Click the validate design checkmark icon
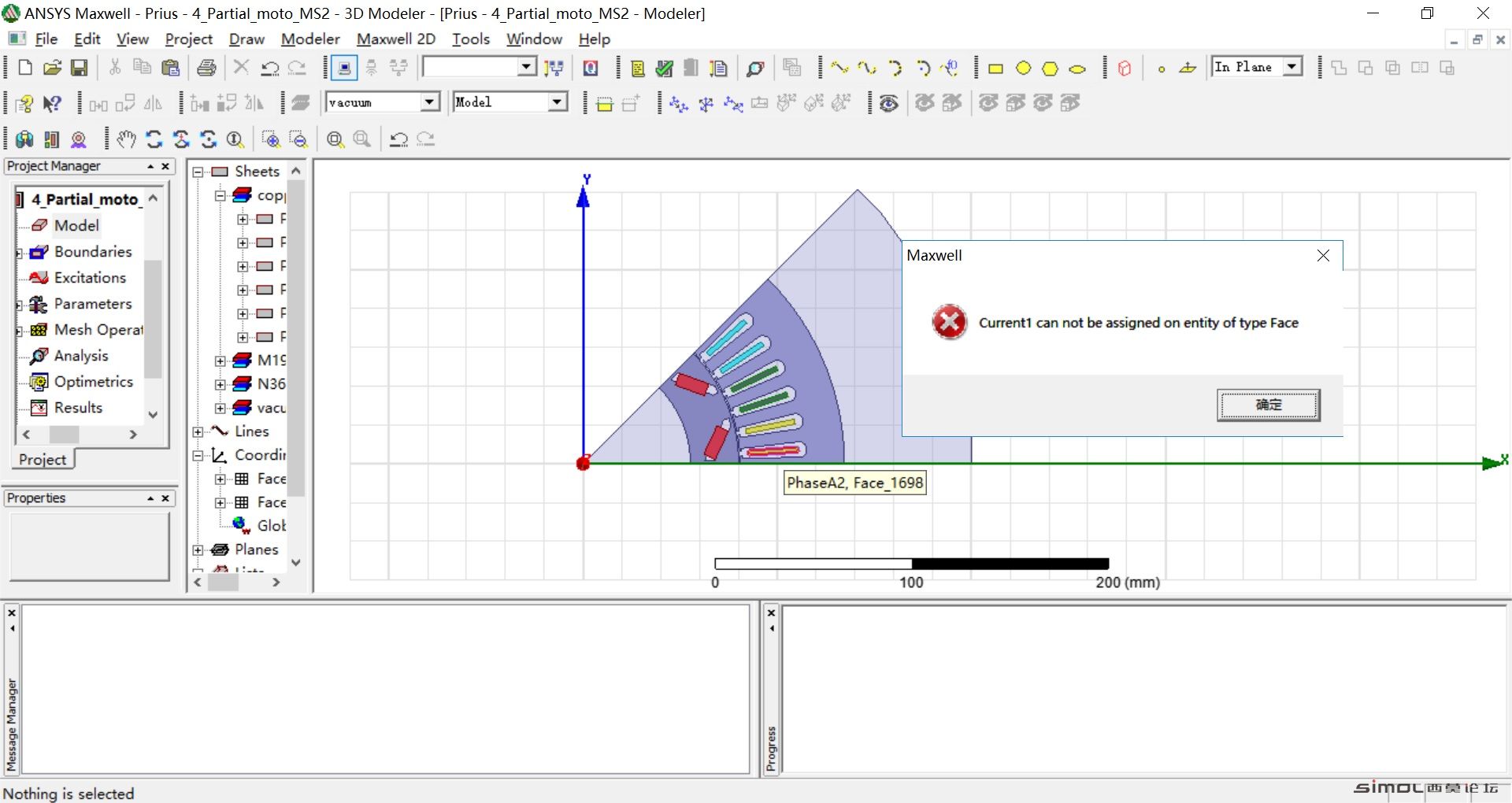This screenshot has height=803, width=1512. (664, 68)
